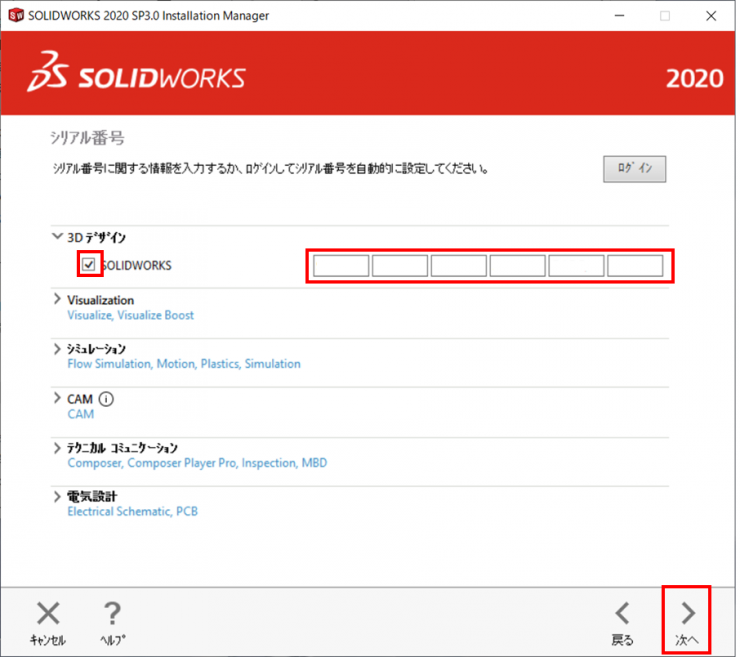
Task: Collapse the 3D デザイン section
Action: [x=57, y=236]
